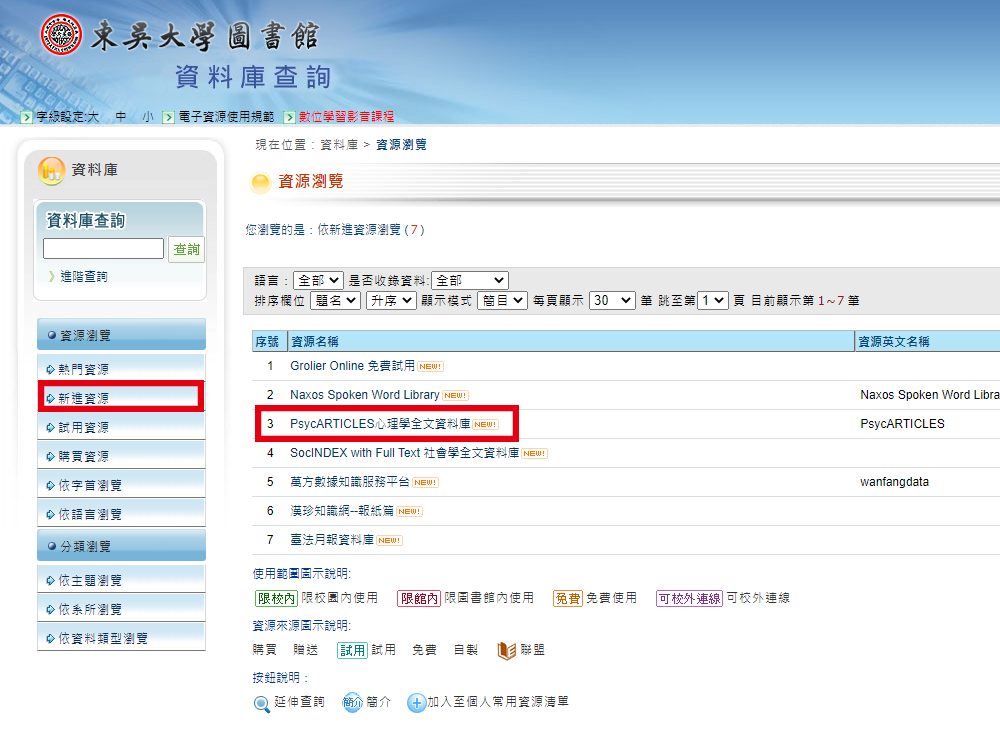Open the 每頁顯示 items-per-page dropdown
The width and height of the screenshot is (1000, 739).
(x=612, y=301)
